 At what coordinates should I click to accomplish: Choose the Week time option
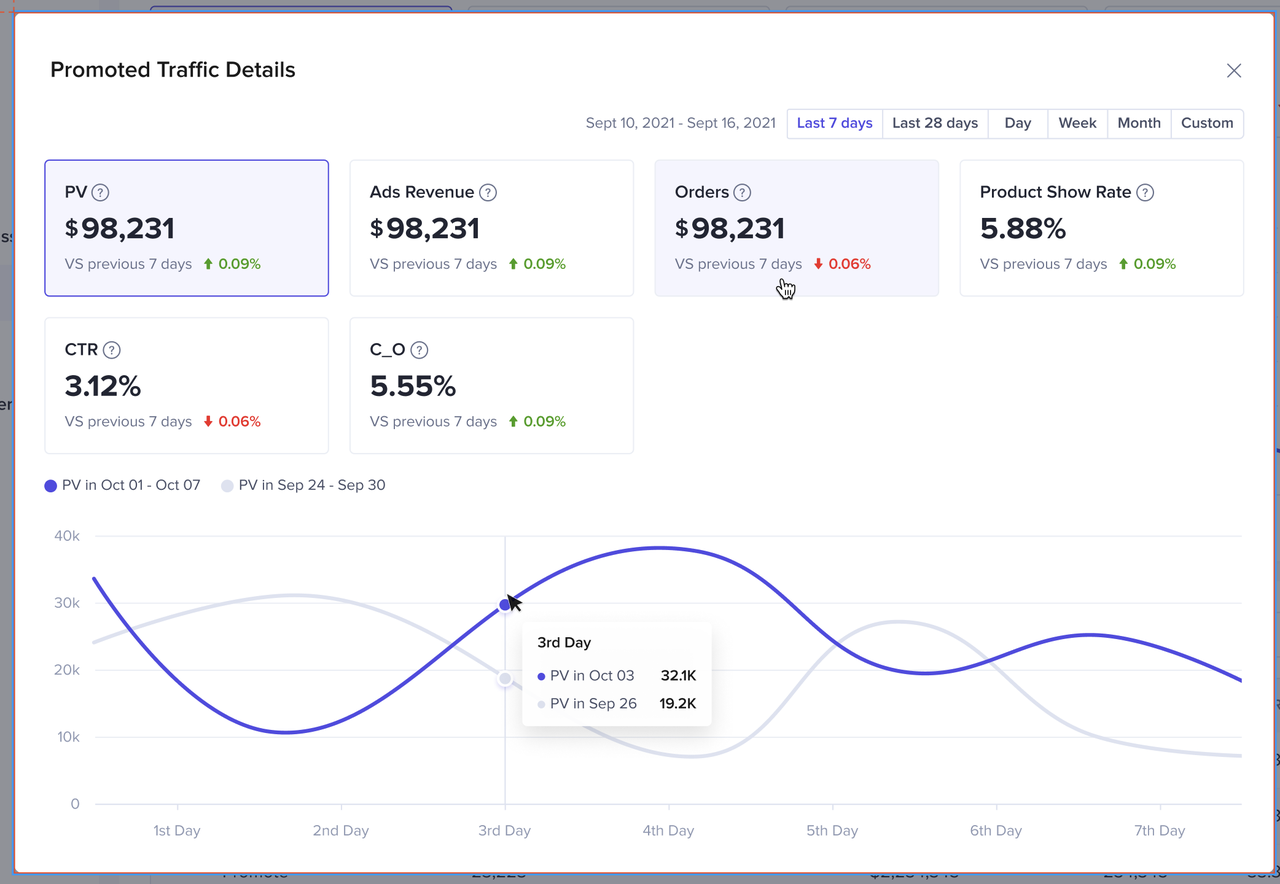click(1077, 123)
